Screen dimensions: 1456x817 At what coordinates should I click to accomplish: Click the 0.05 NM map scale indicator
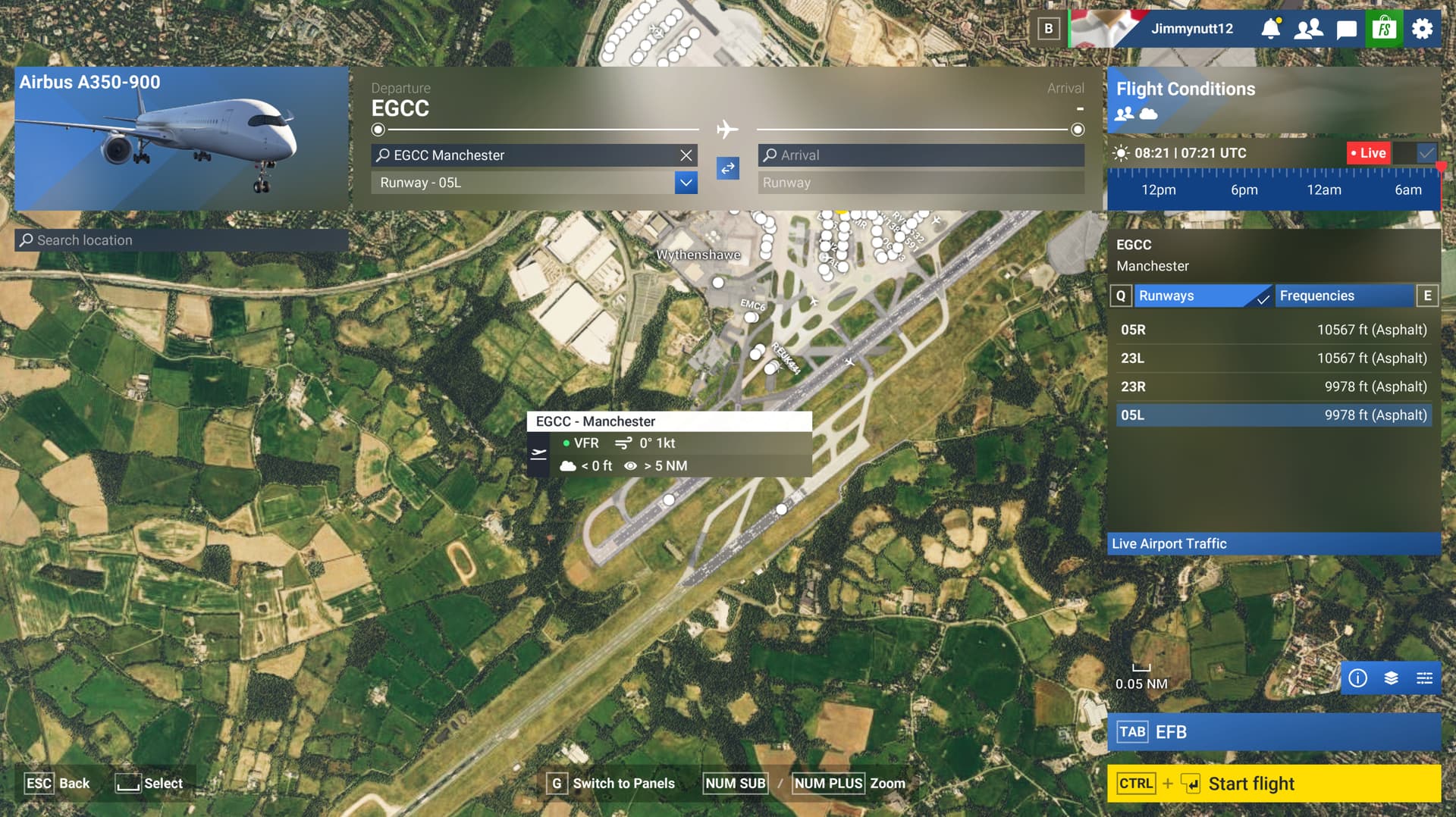(x=1141, y=678)
